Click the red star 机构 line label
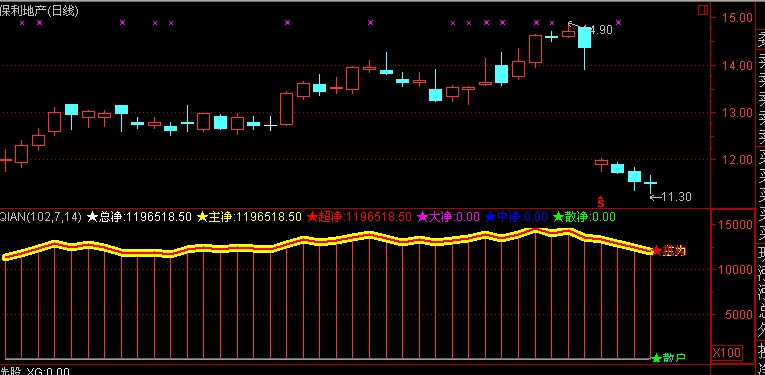The height and width of the screenshot is (375, 765). click(669, 251)
